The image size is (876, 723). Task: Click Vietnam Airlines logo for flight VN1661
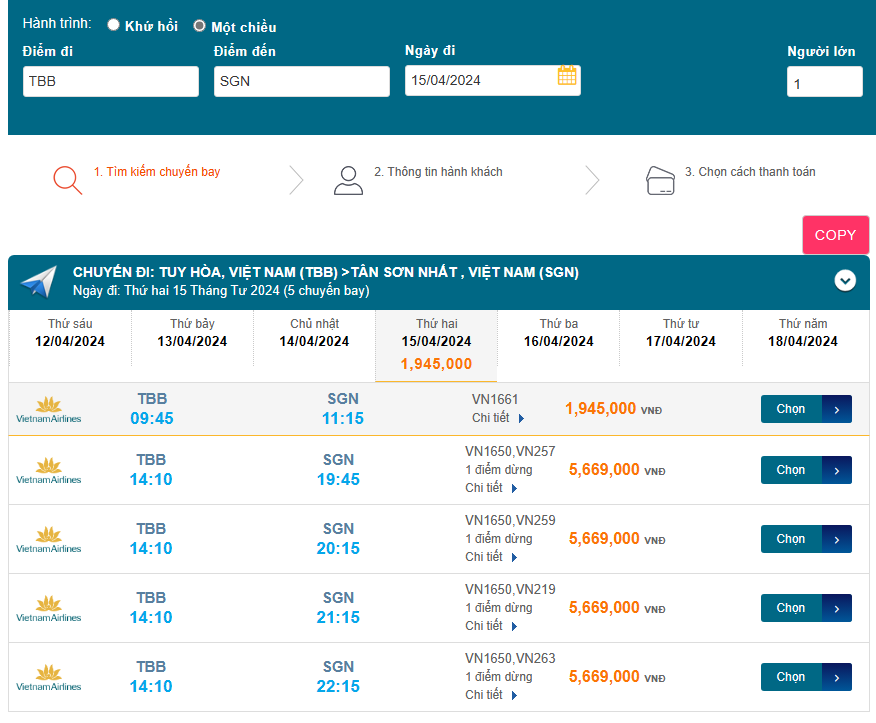coord(48,409)
